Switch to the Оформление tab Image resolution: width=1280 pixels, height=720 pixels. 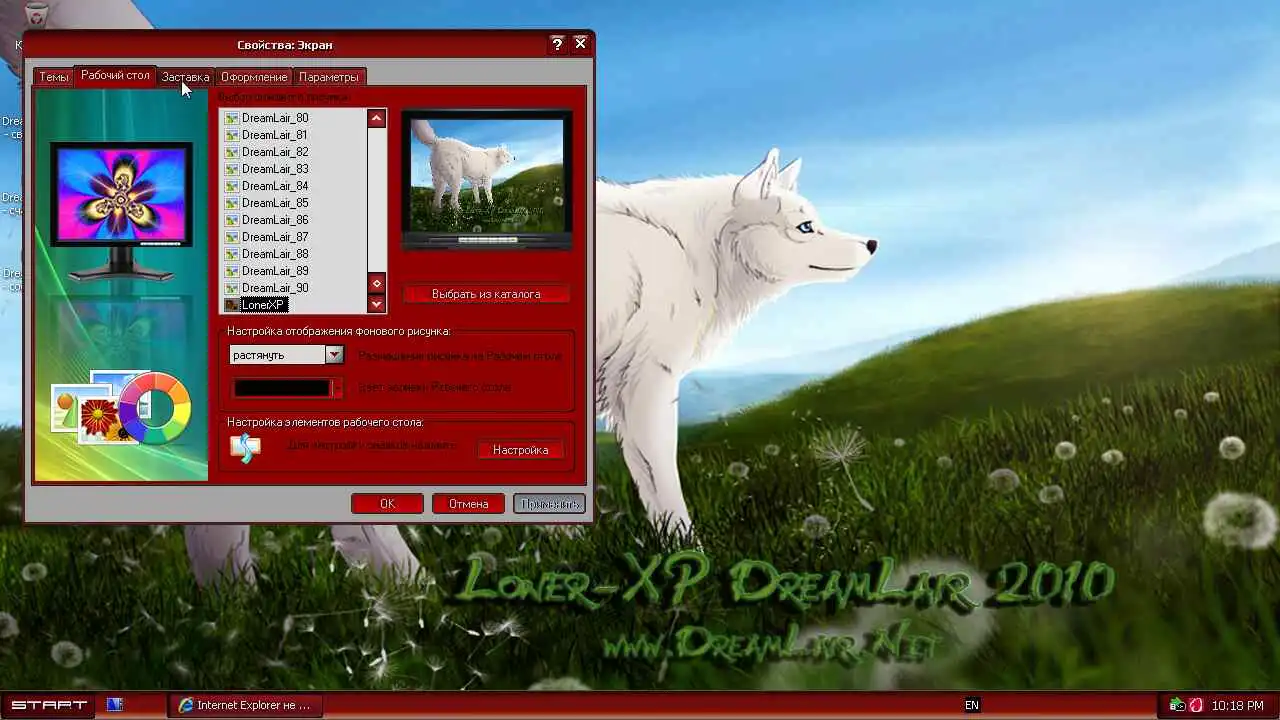[x=254, y=77]
